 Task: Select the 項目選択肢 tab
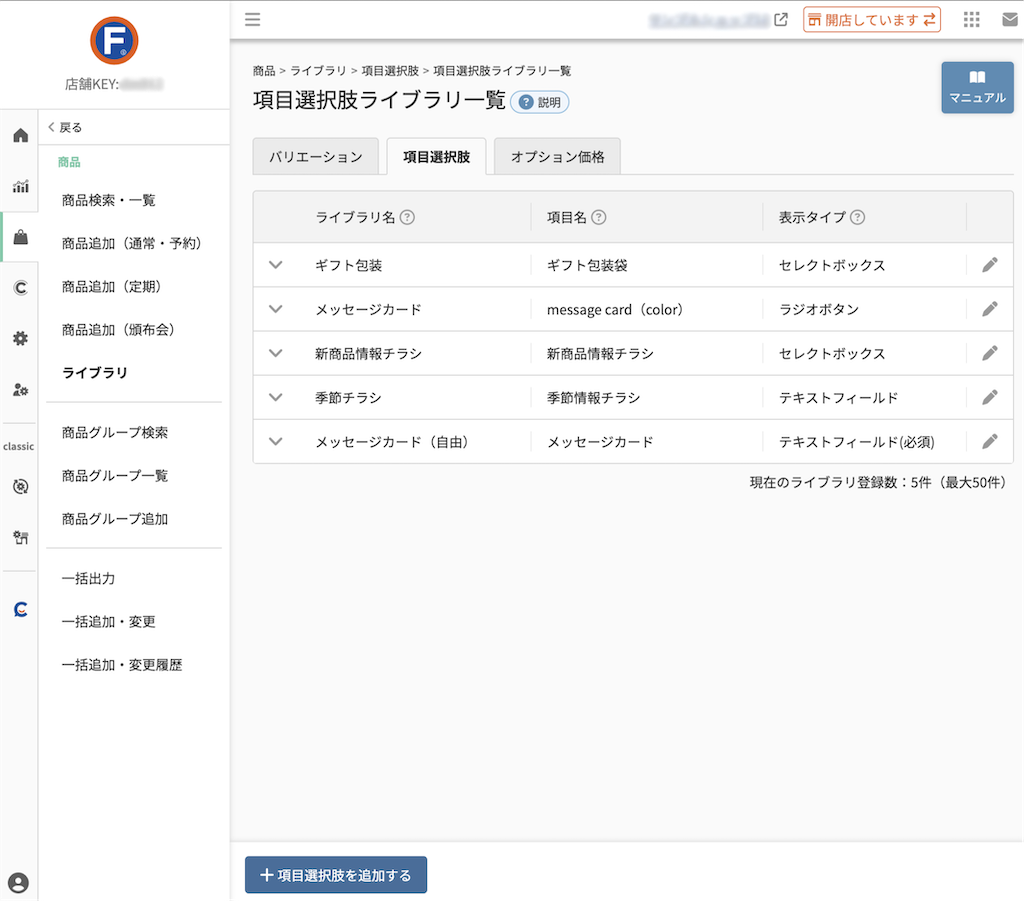436,157
